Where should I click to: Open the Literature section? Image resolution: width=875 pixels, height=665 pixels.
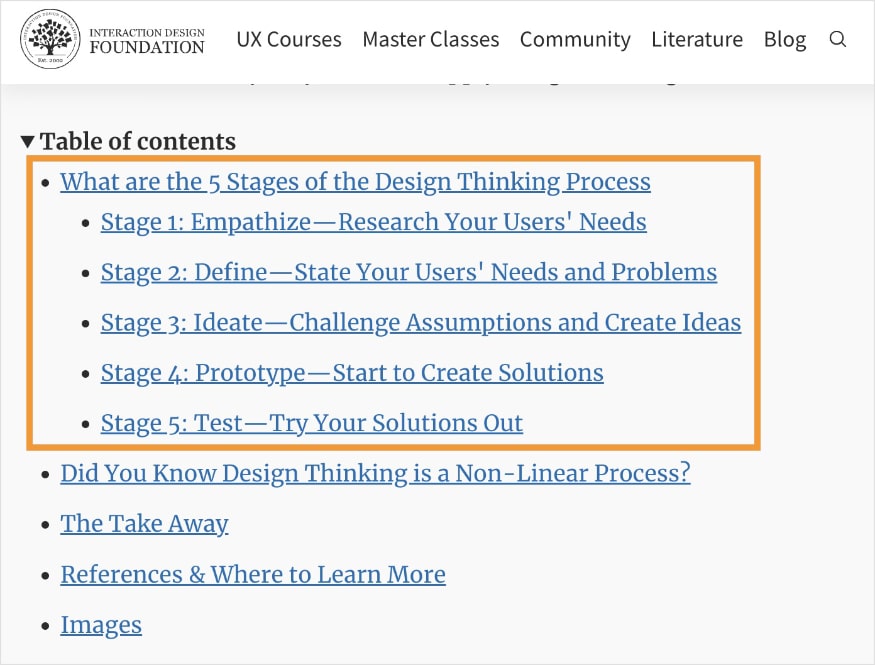coord(697,40)
